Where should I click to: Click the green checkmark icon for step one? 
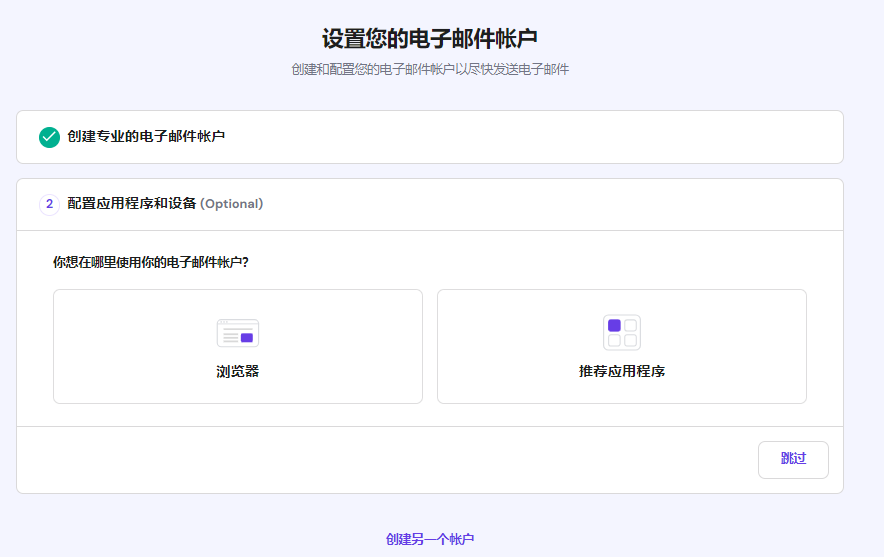[x=49, y=137]
